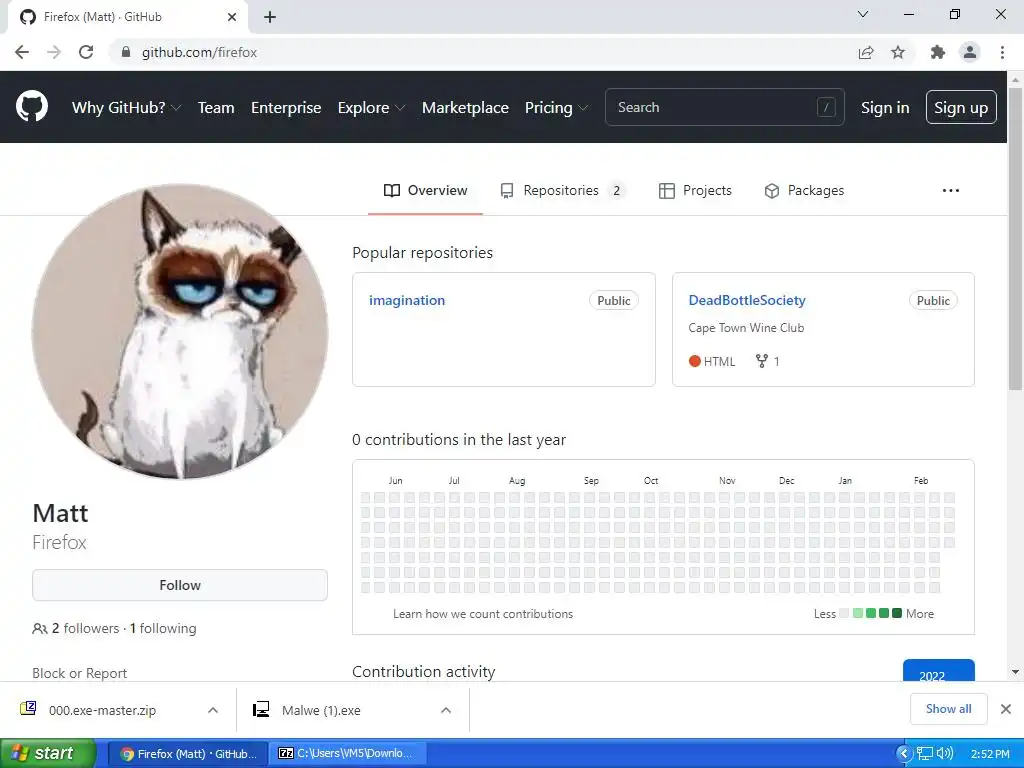The image size is (1024, 768).
Task: Click Team in the navigation
Action: click(216, 108)
